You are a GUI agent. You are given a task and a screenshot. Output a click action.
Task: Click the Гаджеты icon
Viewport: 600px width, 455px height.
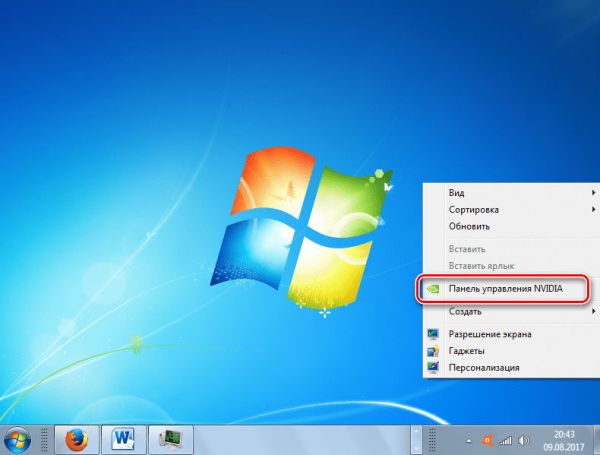point(433,351)
